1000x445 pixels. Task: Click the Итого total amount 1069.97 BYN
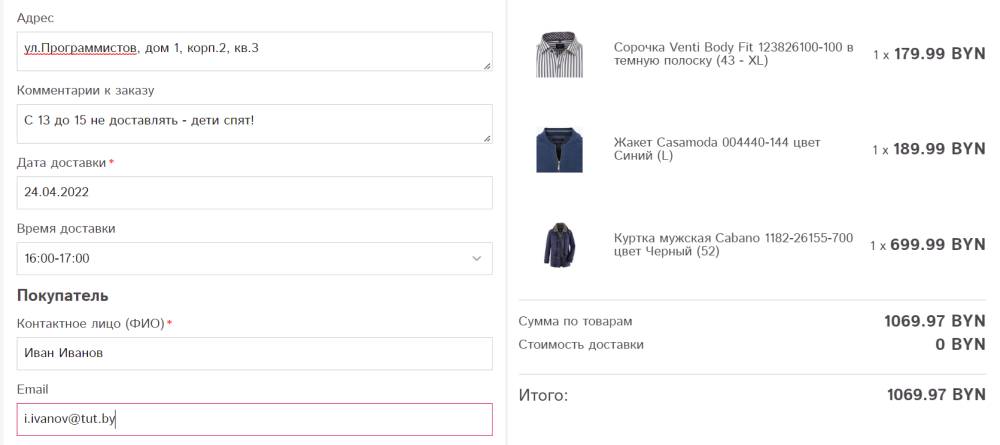[x=936, y=395]
